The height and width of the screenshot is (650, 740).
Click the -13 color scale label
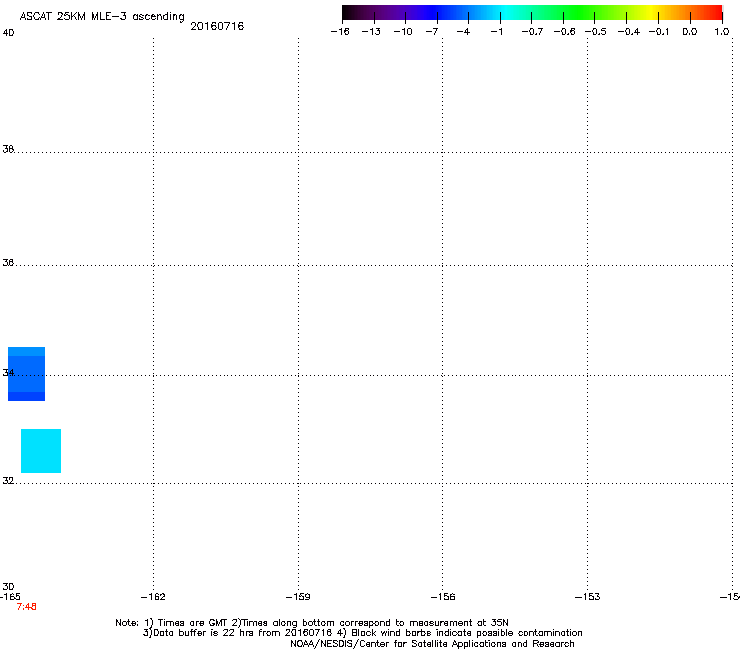point(371,32)
